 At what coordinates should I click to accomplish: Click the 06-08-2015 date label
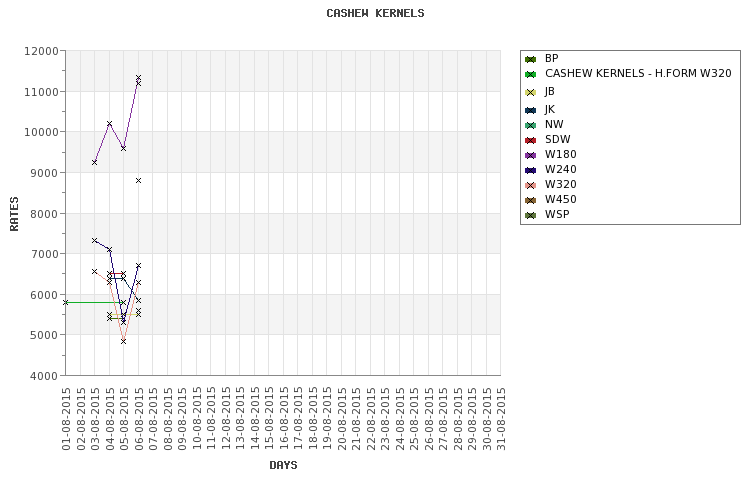(139, 419)
